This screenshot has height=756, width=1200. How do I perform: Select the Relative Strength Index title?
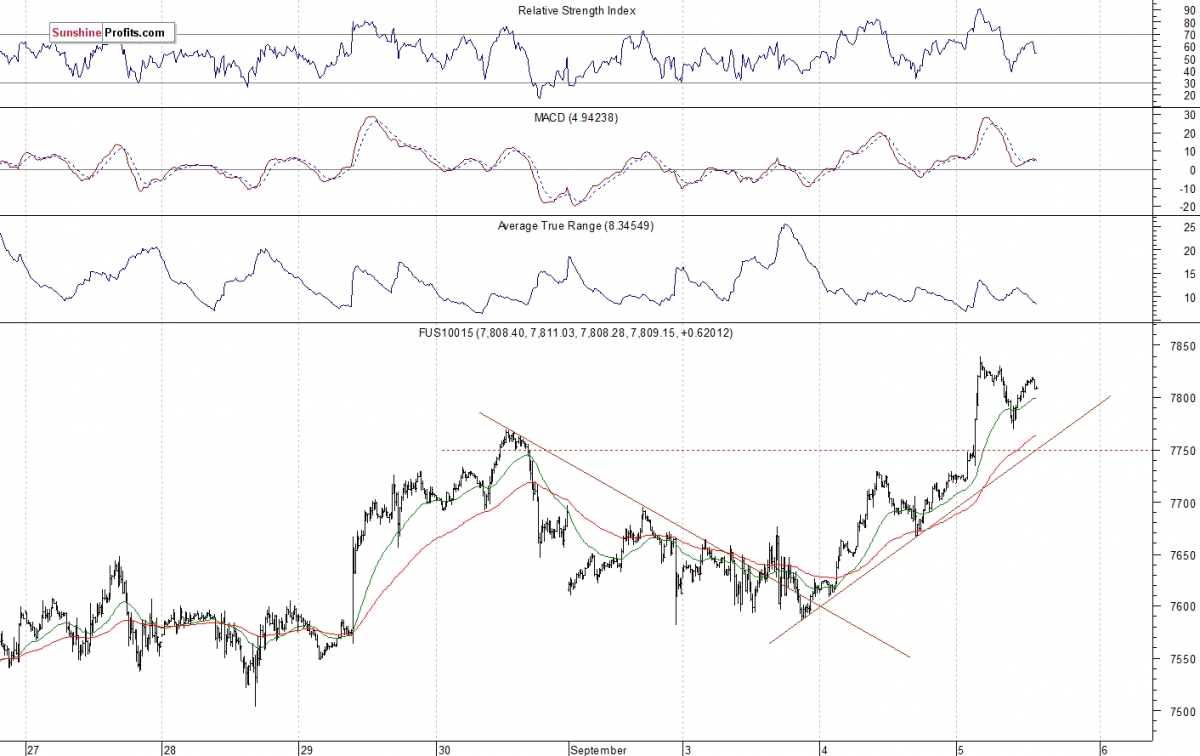click(576, 11)
